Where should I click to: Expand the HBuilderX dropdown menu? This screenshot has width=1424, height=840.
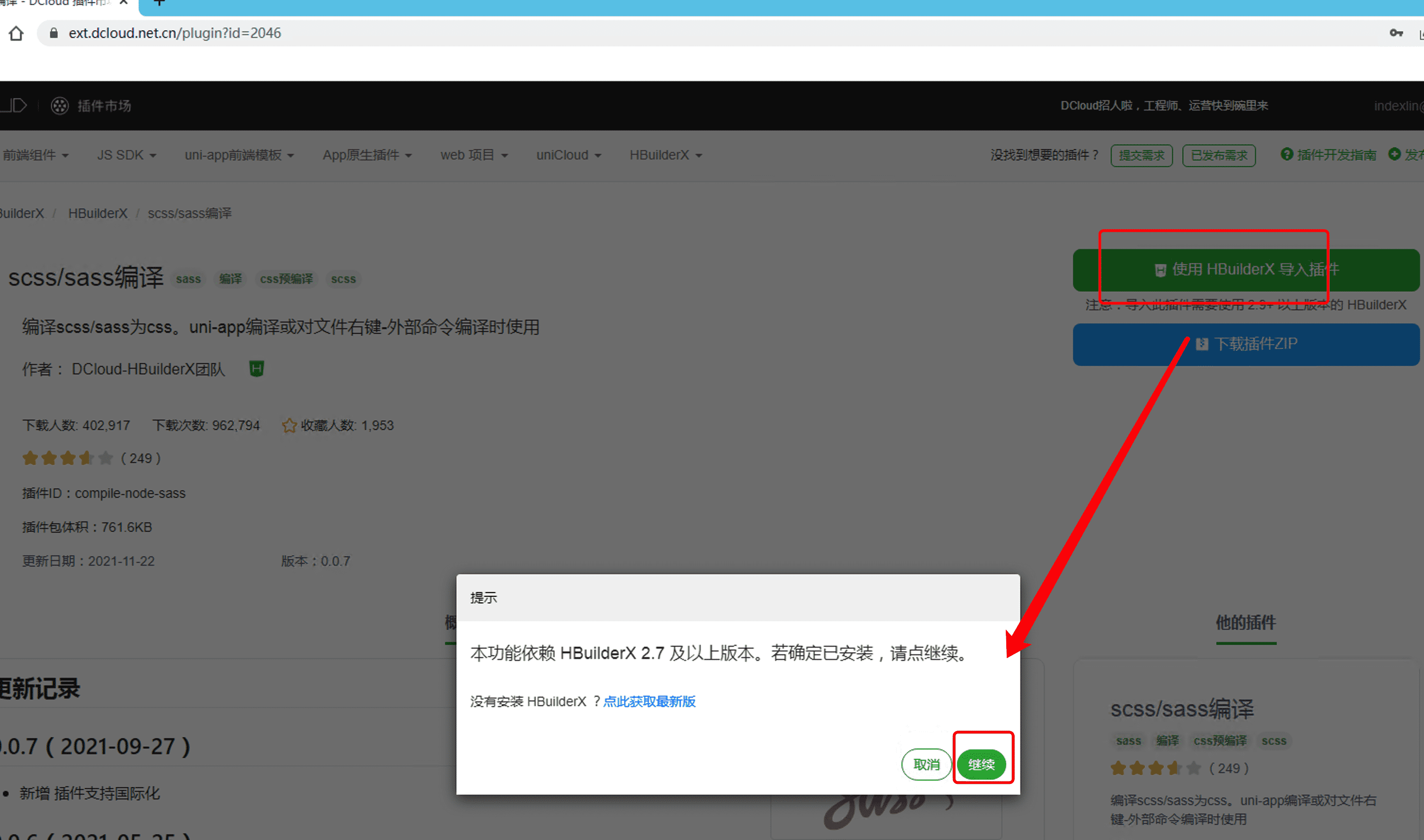[x=665, y=155]
